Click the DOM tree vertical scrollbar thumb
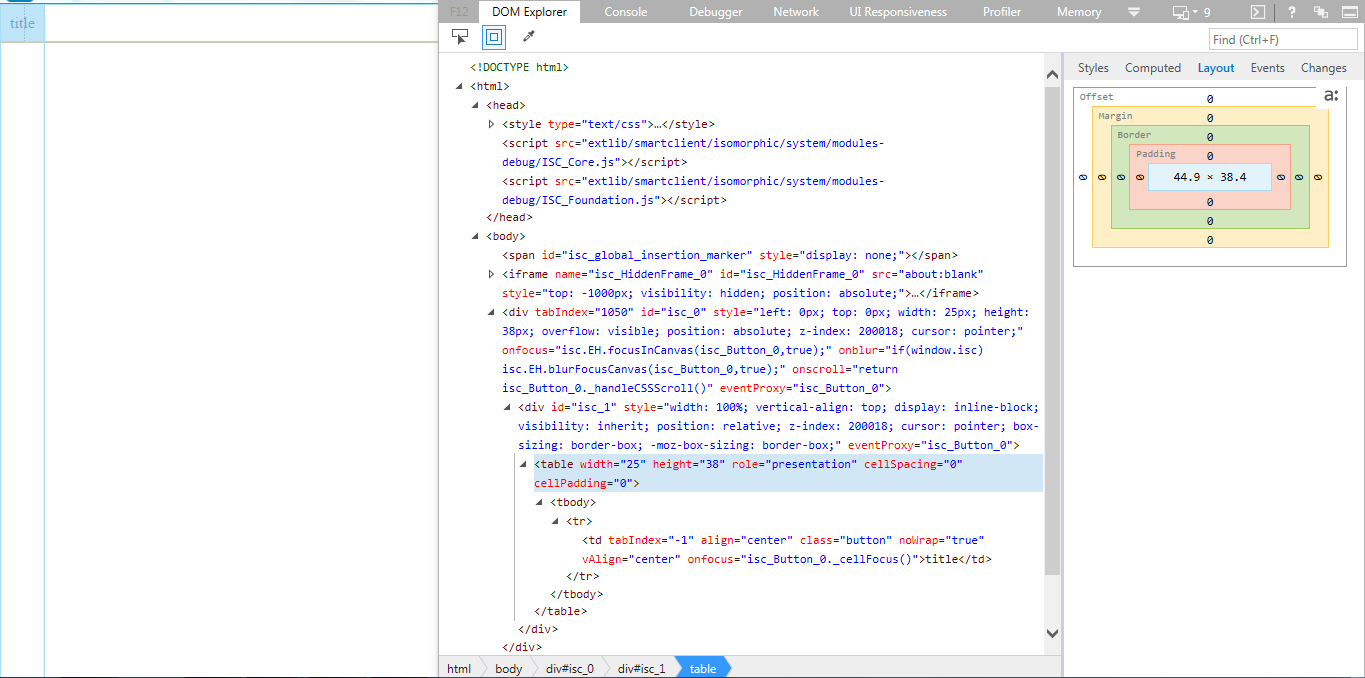 pyautogui.click(x=1052, y=330)
